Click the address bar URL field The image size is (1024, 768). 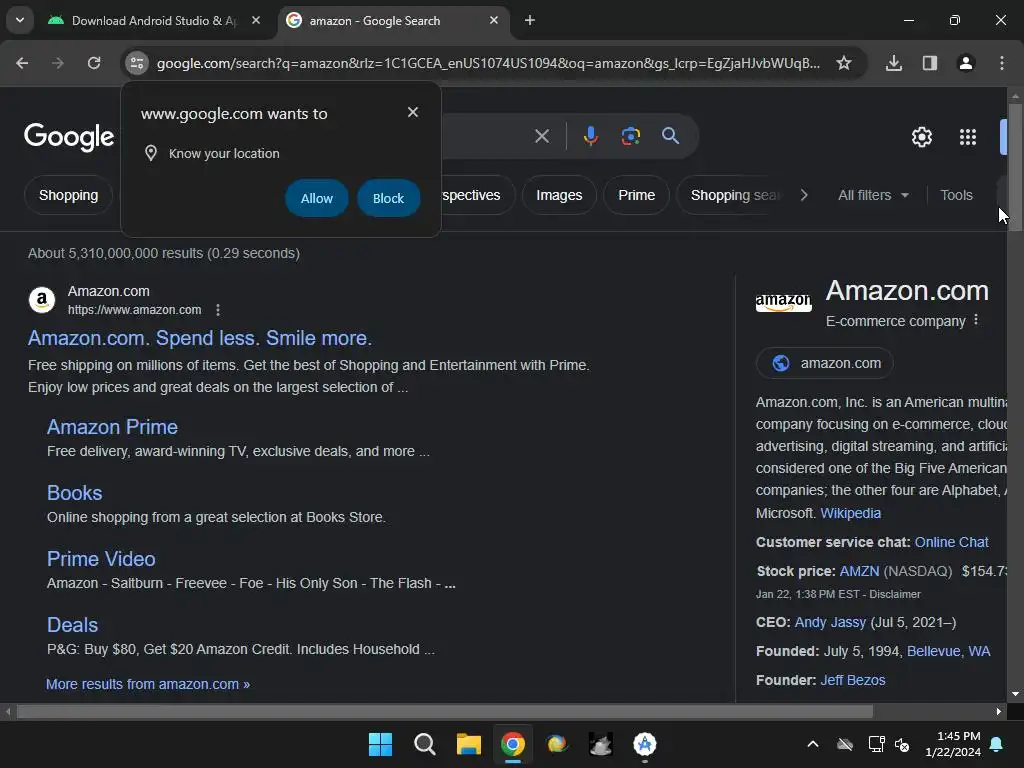pyautogui.click(x=488, y=63)
